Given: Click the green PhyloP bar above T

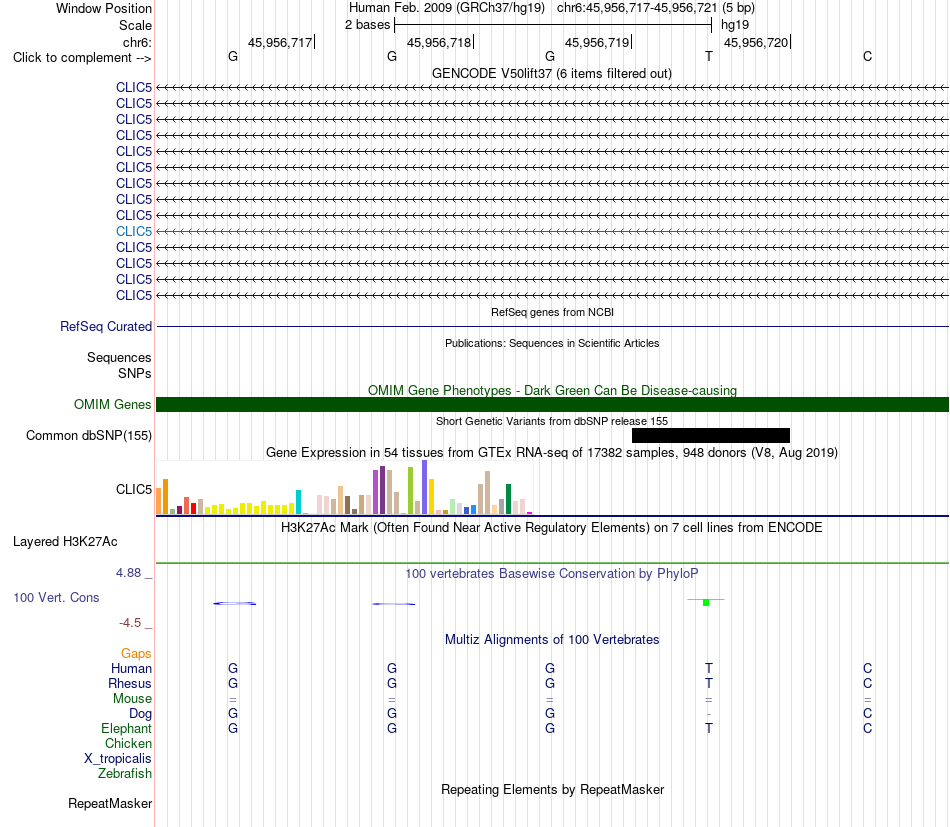Looking at the screenshot, I should 706,602.
